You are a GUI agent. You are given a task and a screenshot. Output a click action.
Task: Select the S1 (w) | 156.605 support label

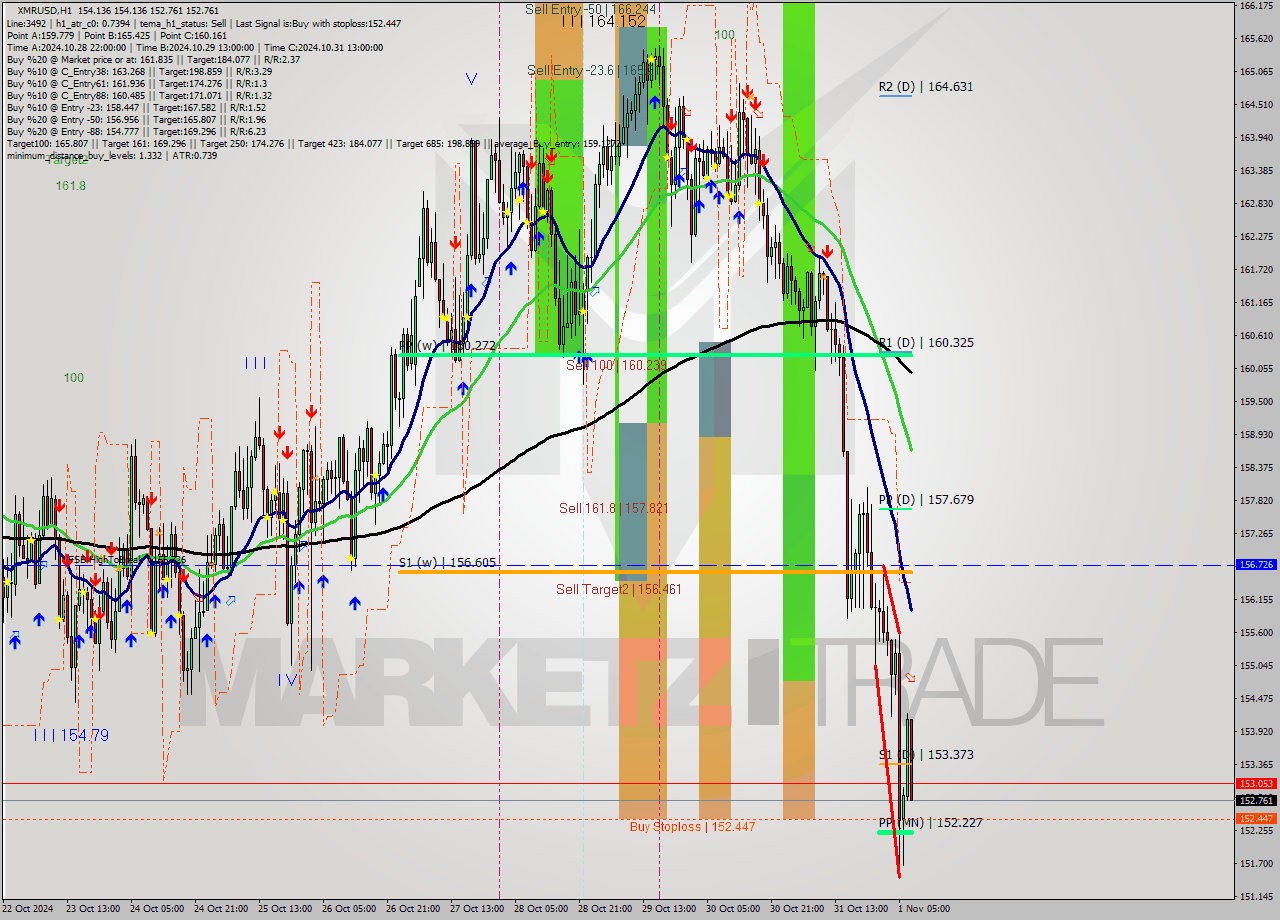tap(447, 563)
